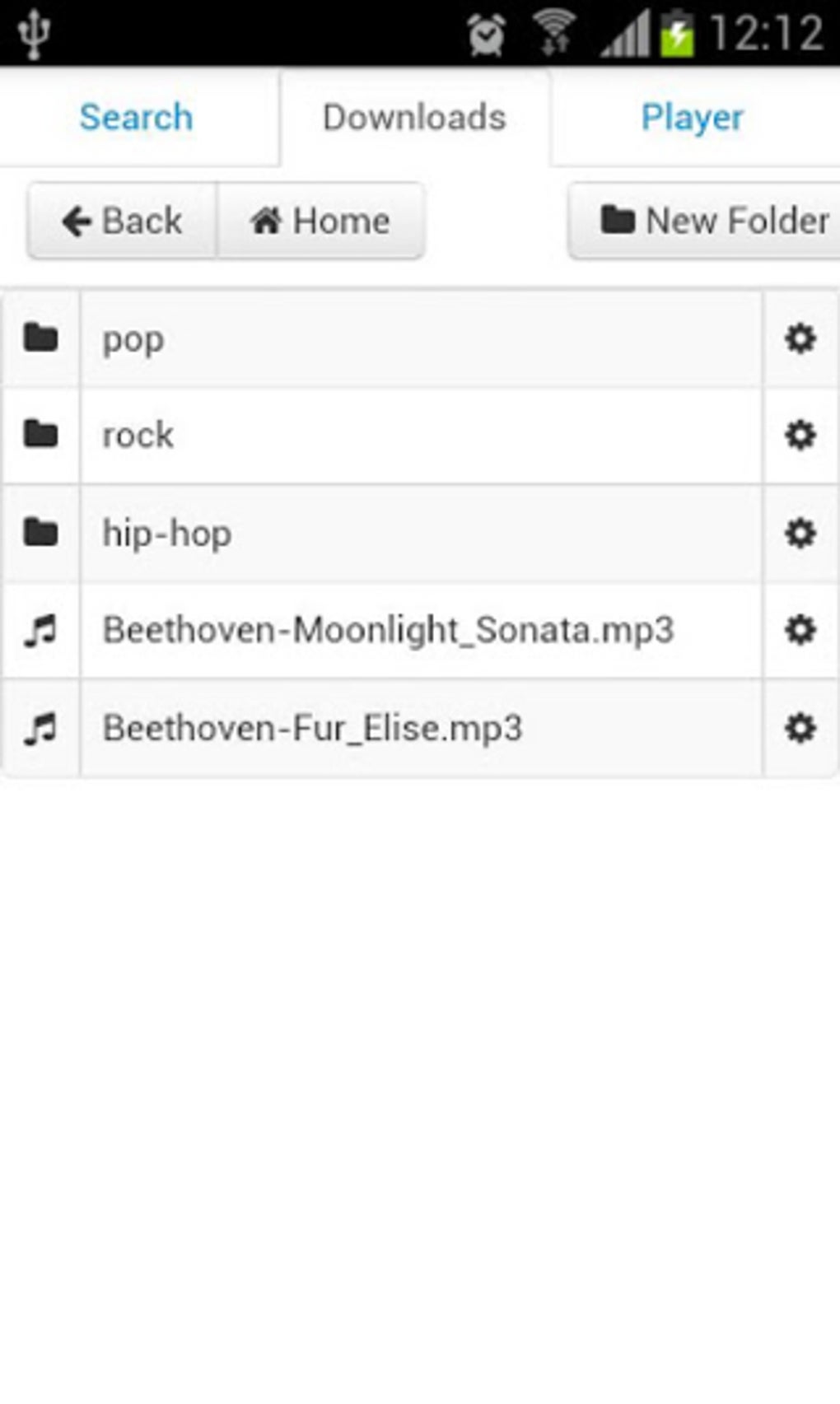Click gear icon beside Moonlight Sonata file

click(x=800, y=630)
